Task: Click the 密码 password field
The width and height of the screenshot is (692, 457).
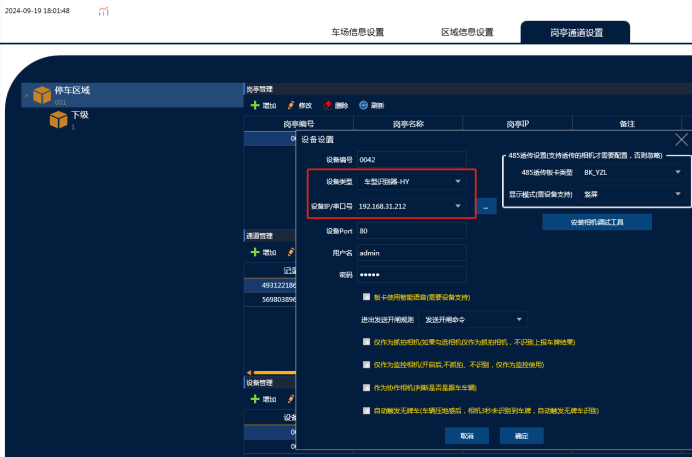Action: tap(411, 274)
